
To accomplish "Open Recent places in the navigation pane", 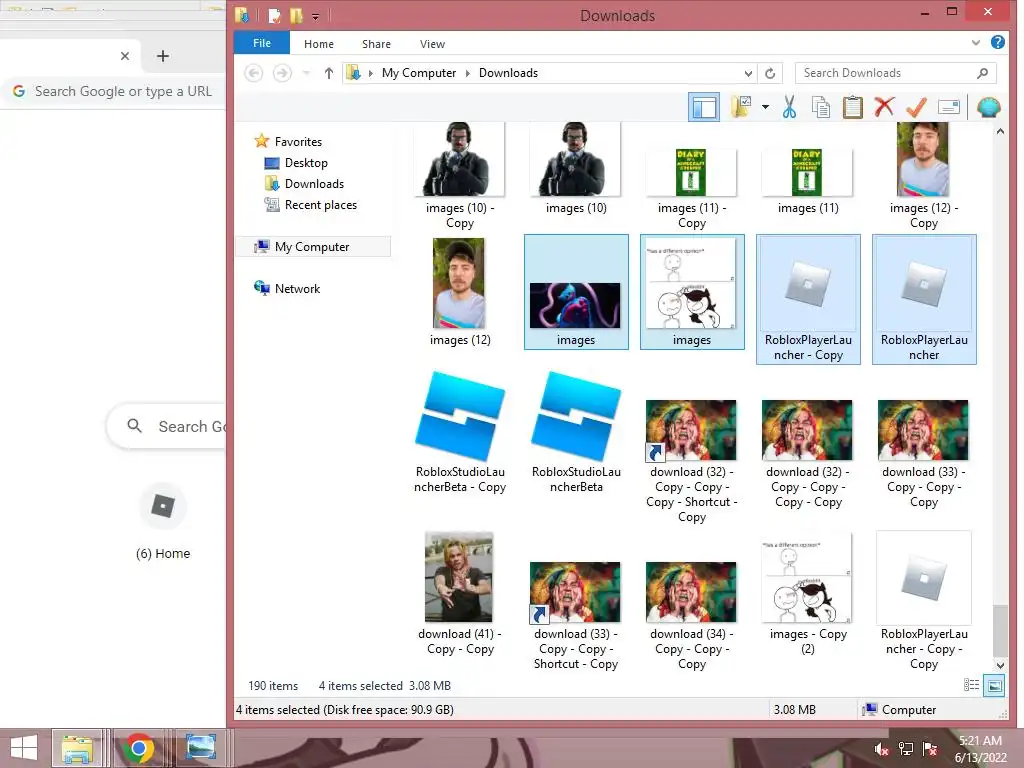I will 320,204.
